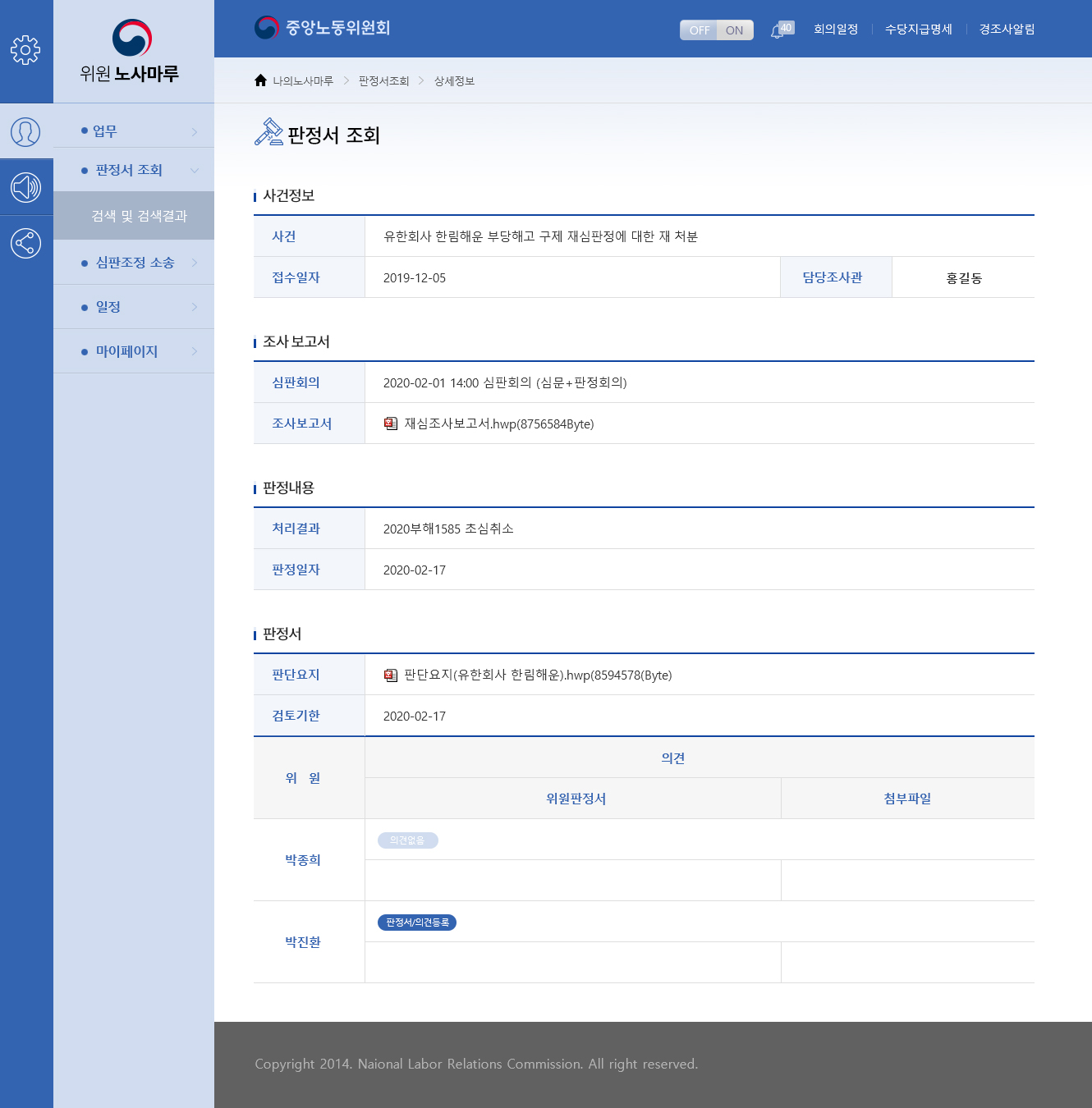The width and height of the screenshot is (1092, 1108).
Task: Click the 처리결과 label cell
Action: 309,529
